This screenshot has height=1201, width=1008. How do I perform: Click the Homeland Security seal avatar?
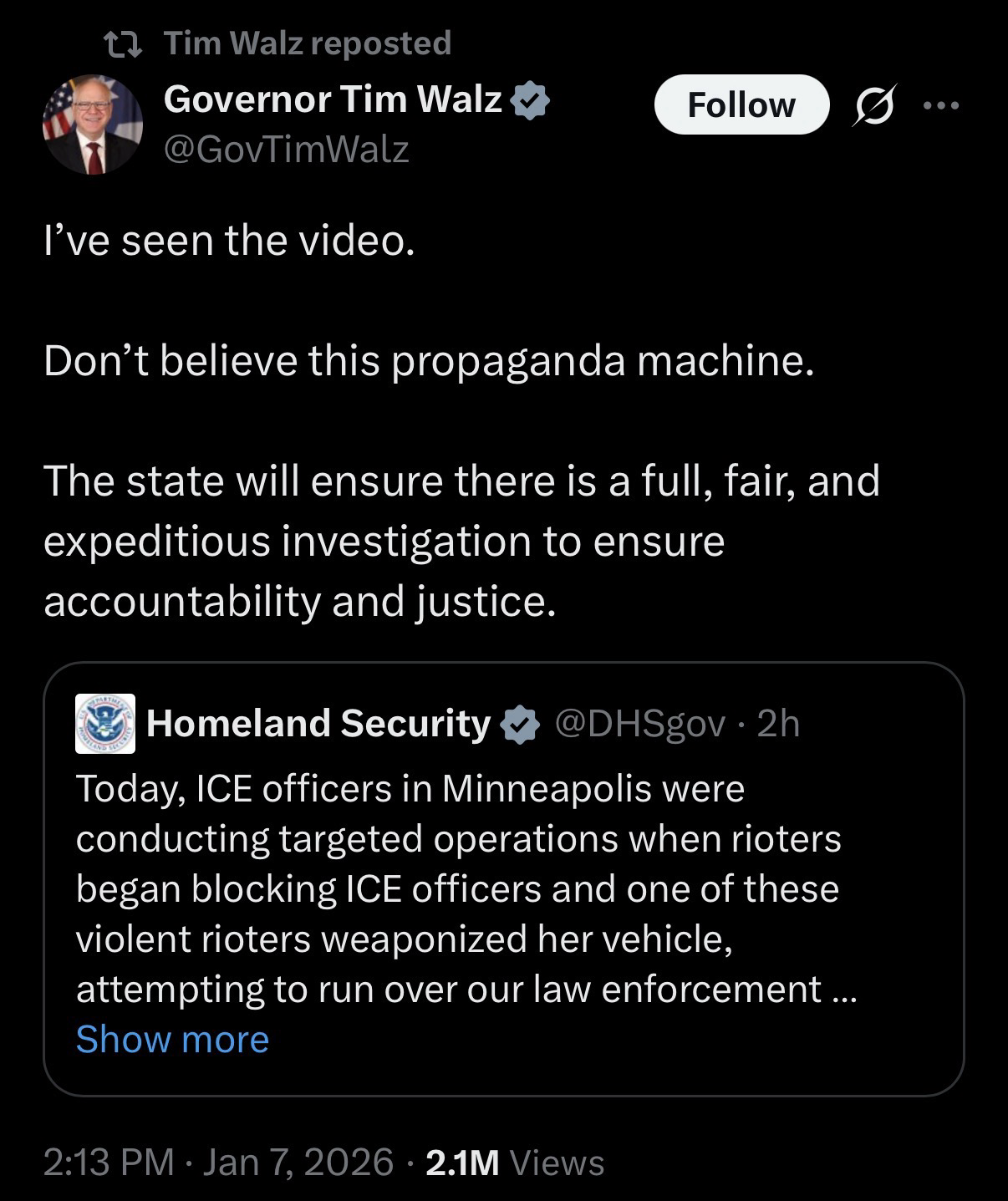(105, 724)
